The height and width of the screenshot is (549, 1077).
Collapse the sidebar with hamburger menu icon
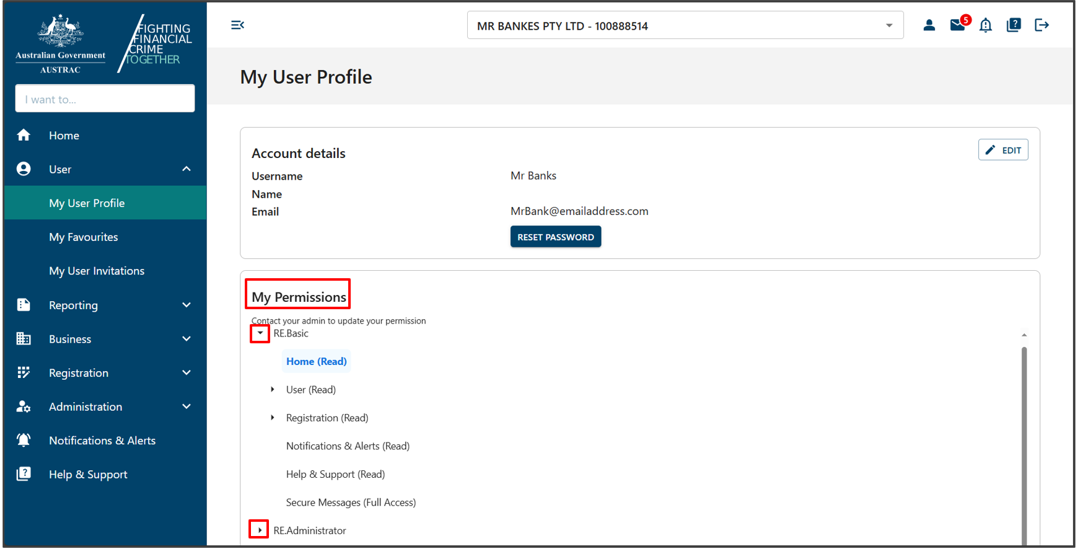(238, 25)
